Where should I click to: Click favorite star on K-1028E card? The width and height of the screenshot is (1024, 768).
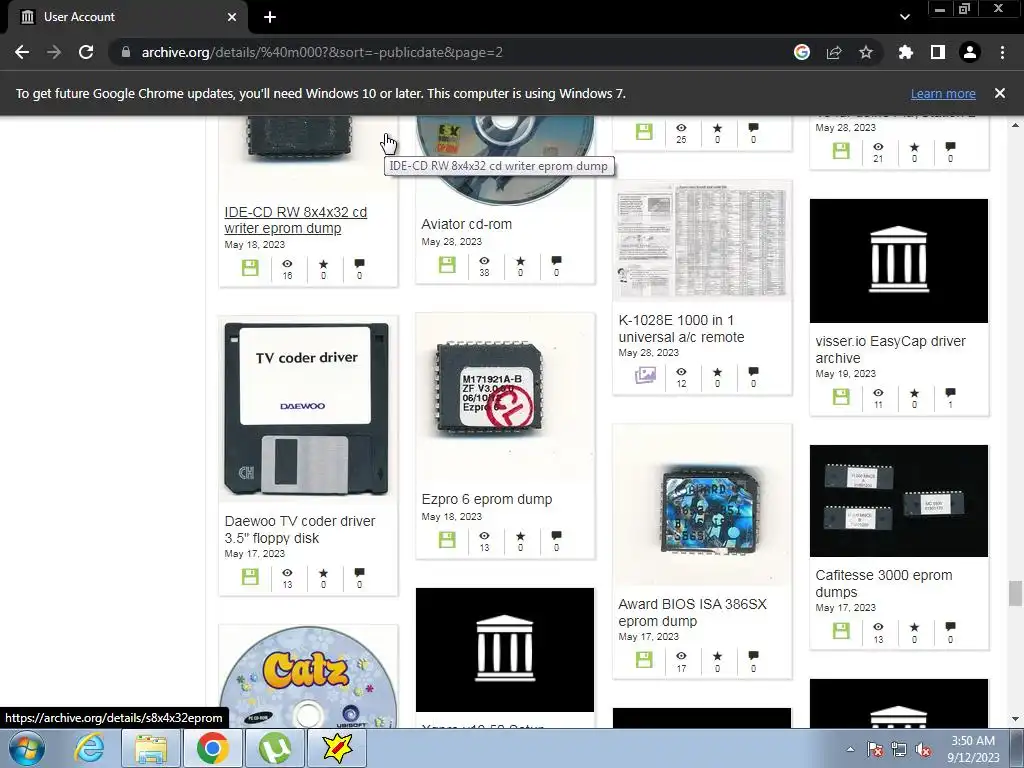(717, 372)
